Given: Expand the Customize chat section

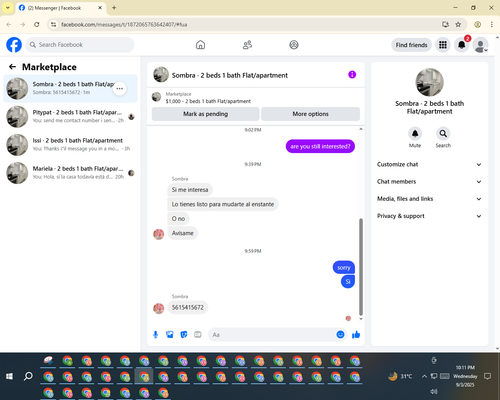Looking at the screenshot, I should [429, 164].
